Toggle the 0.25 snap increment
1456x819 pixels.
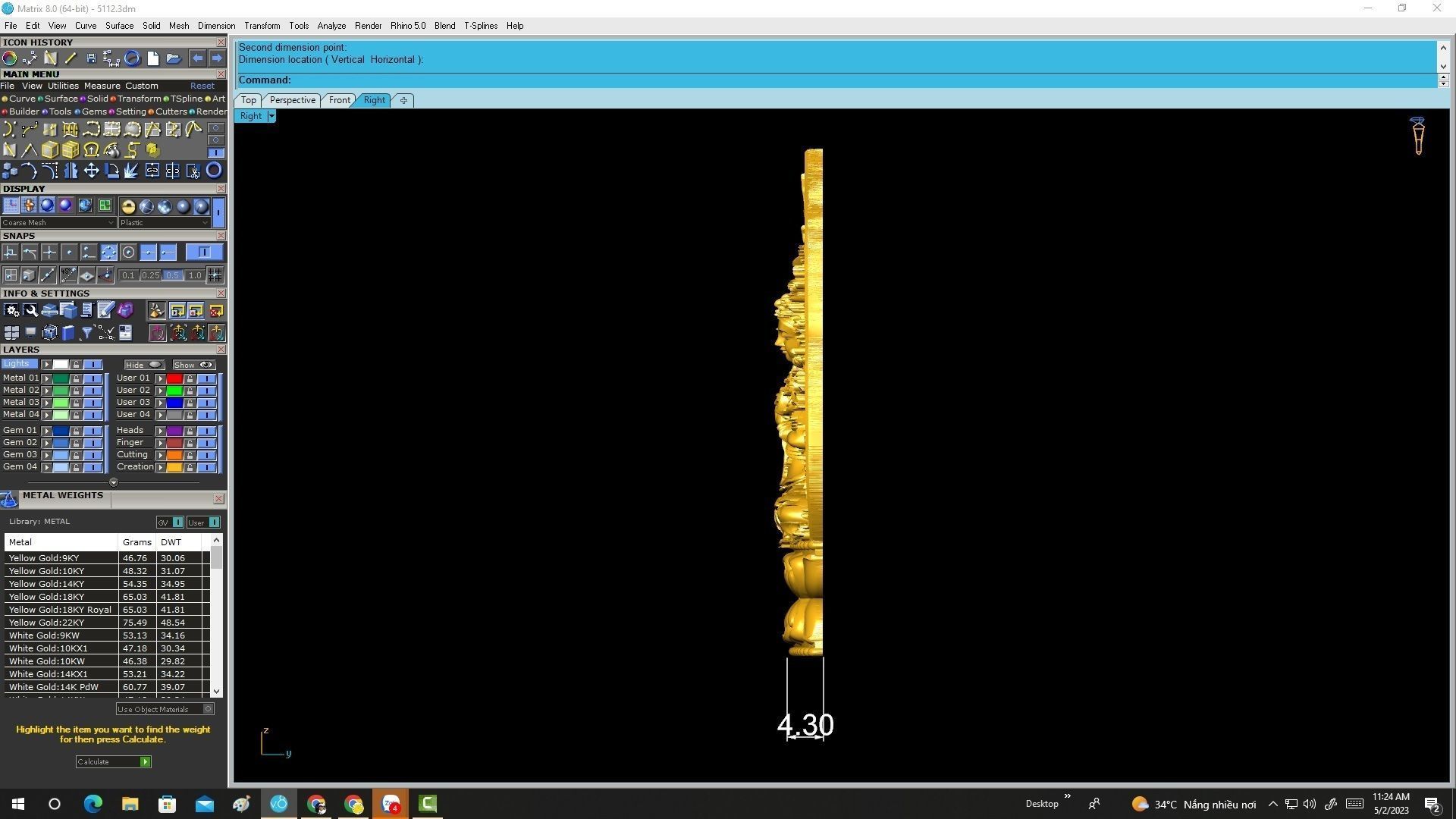coord(150,275)
